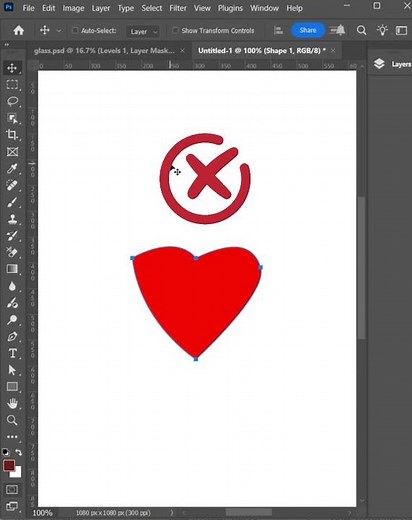The height and width of the screenshot is (520, 412).
Task: Open the Discover lightbulb panel
Action: point(382,31)
